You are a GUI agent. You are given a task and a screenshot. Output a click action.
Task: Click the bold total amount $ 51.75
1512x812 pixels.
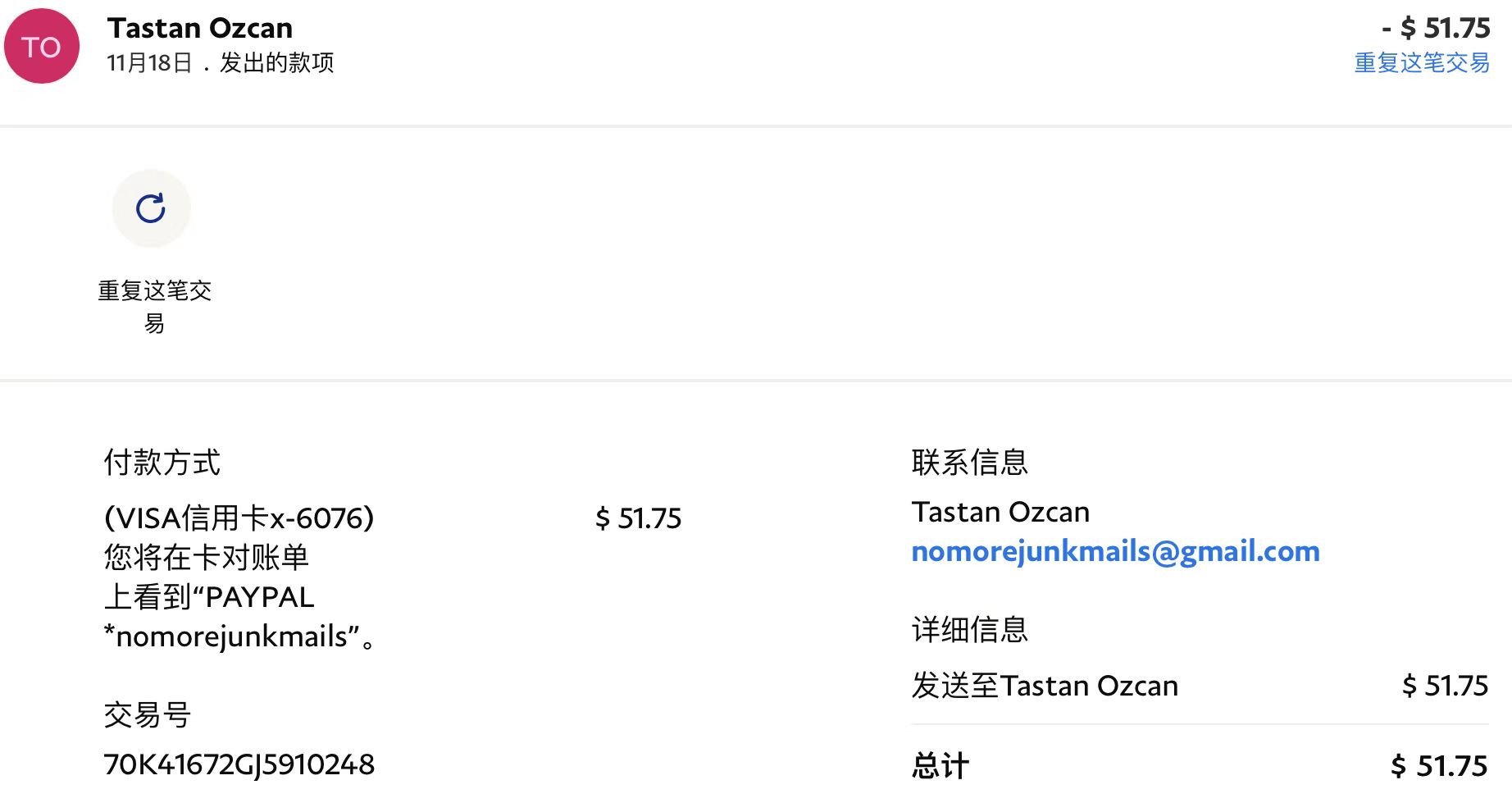pos(1439,766)
